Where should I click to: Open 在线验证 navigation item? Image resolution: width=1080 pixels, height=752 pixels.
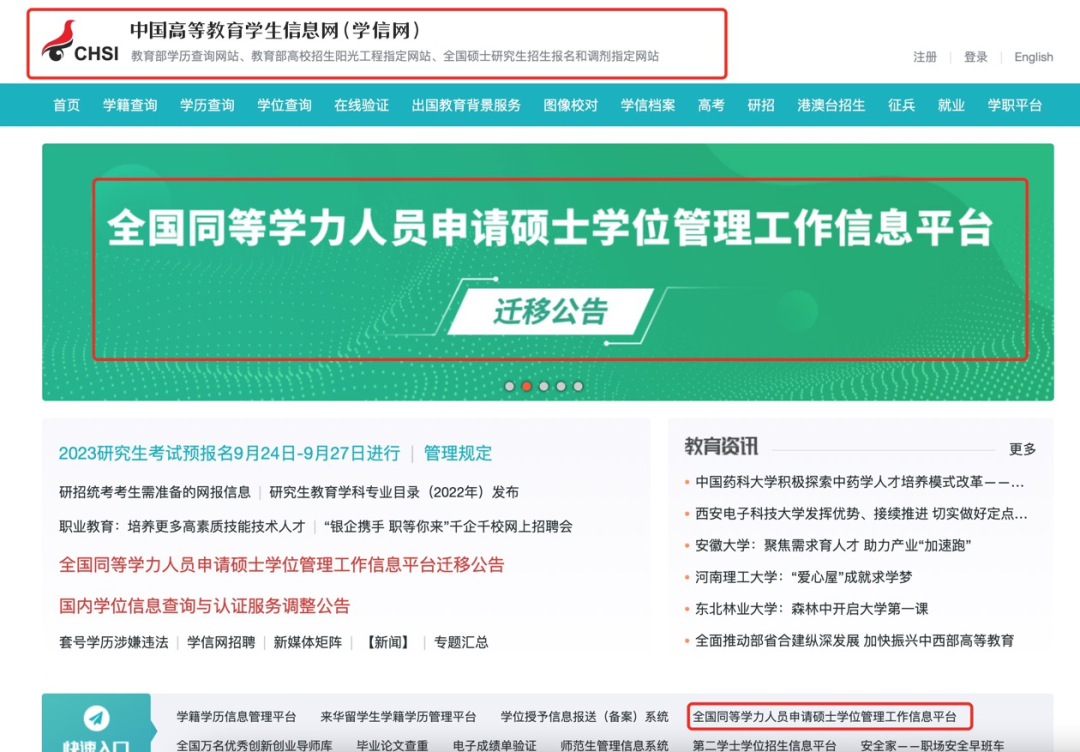tap(362, 105)
